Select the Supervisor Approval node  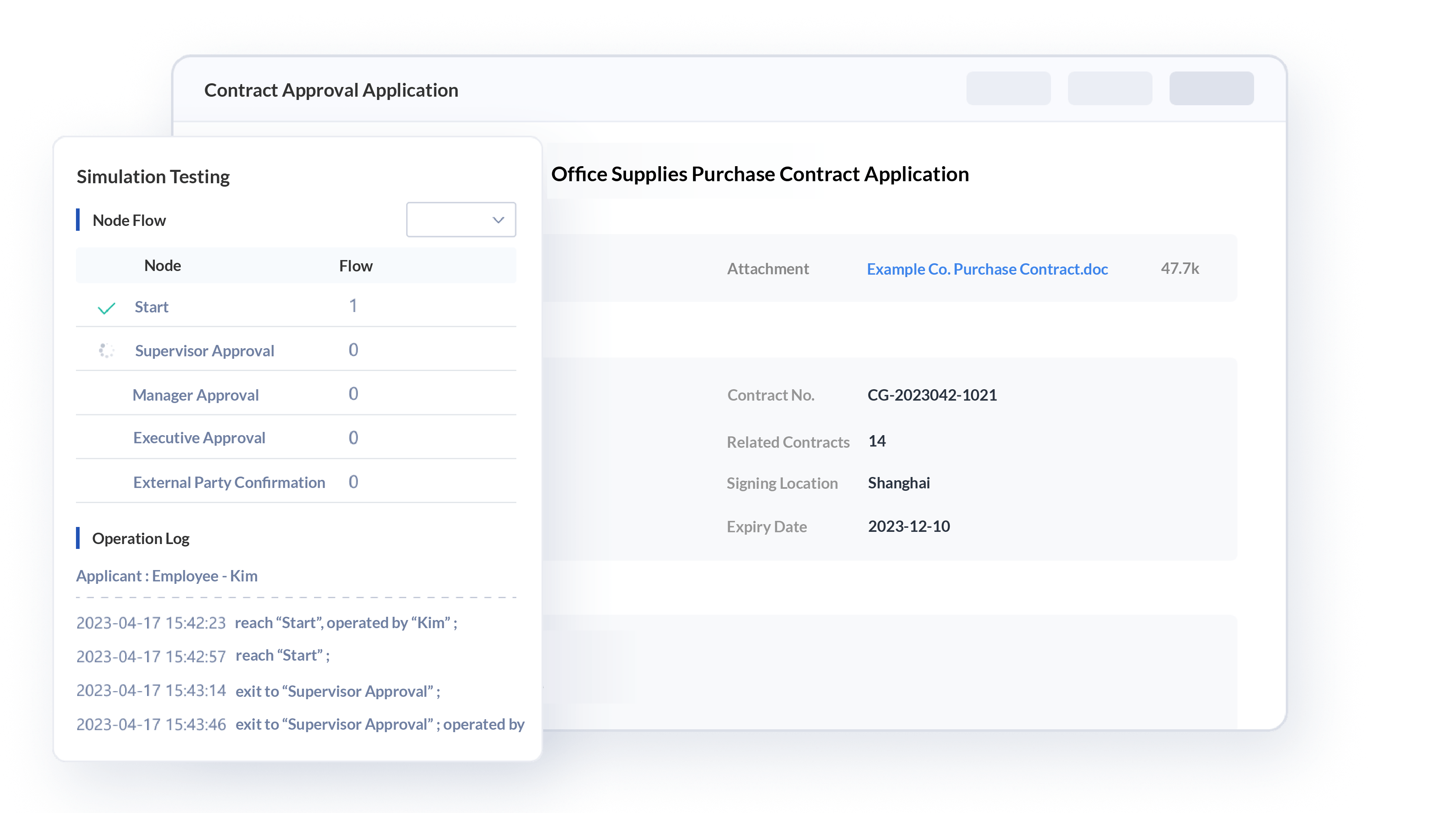(204, 351)
